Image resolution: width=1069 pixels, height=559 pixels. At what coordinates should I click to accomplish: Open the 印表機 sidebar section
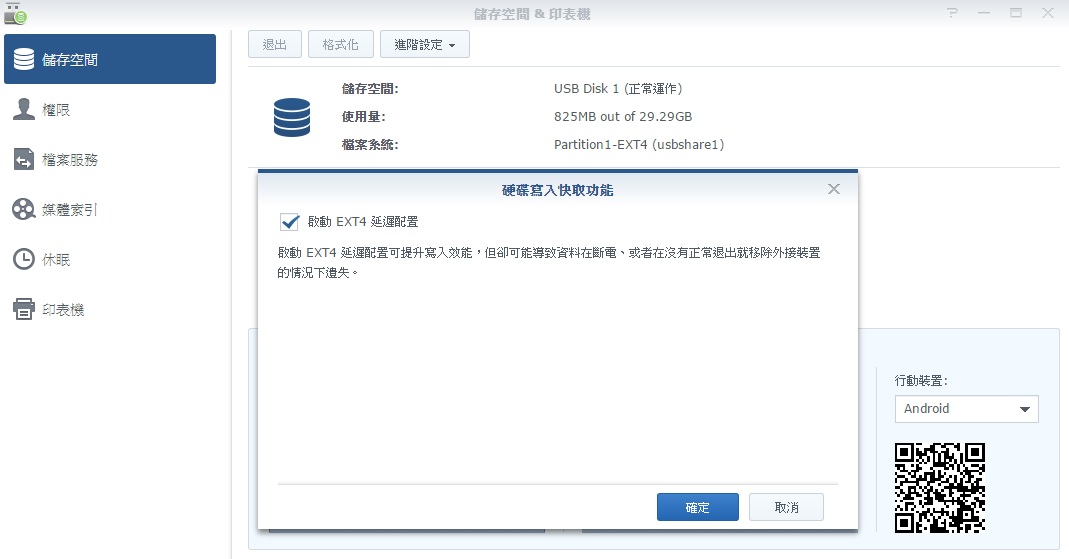click(x=110, y=309)
